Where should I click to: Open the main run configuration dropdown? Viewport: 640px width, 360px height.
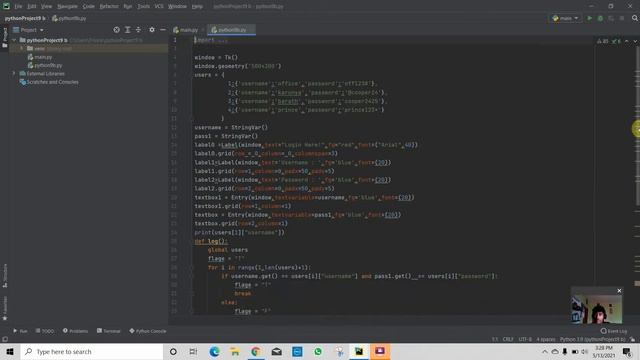tap(565, 18)
